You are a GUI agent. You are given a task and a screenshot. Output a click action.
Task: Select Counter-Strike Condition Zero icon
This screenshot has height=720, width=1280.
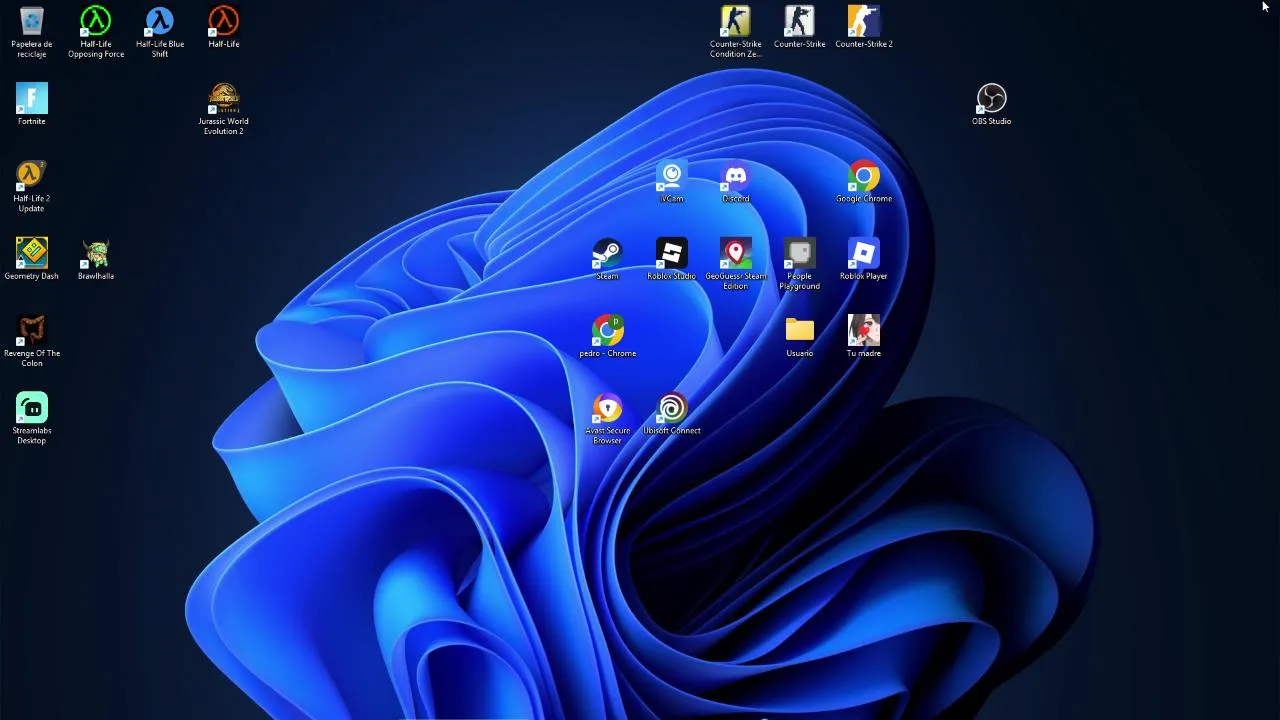pos(736,21)
